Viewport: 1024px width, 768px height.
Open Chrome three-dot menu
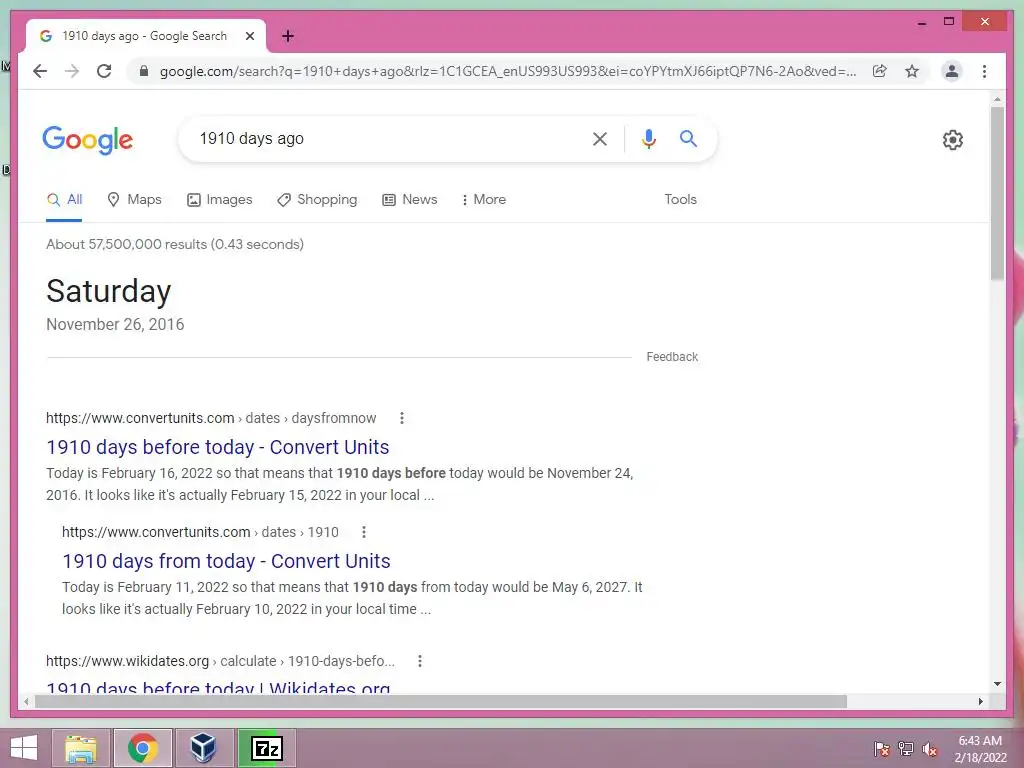tap(984, 71)
